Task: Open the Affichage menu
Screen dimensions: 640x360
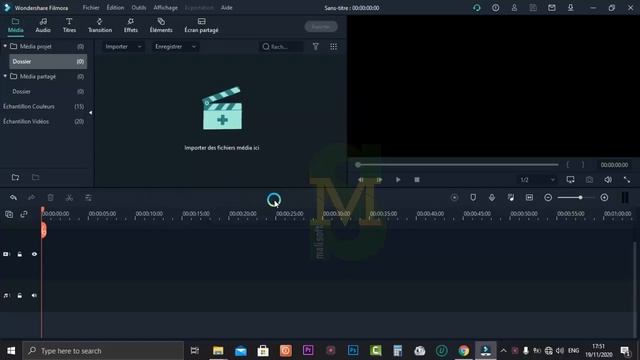Action: [165, 8]
